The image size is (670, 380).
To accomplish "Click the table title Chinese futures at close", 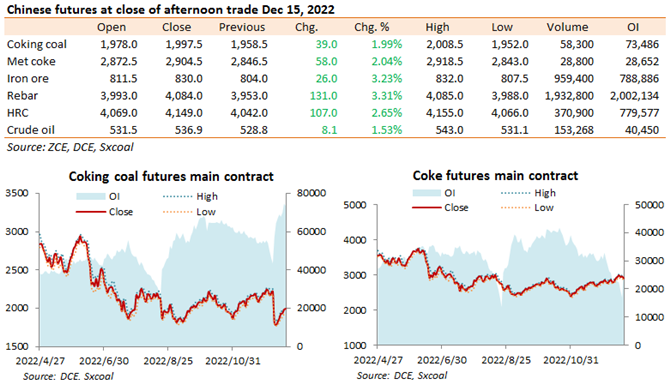I will coord(170,9).
